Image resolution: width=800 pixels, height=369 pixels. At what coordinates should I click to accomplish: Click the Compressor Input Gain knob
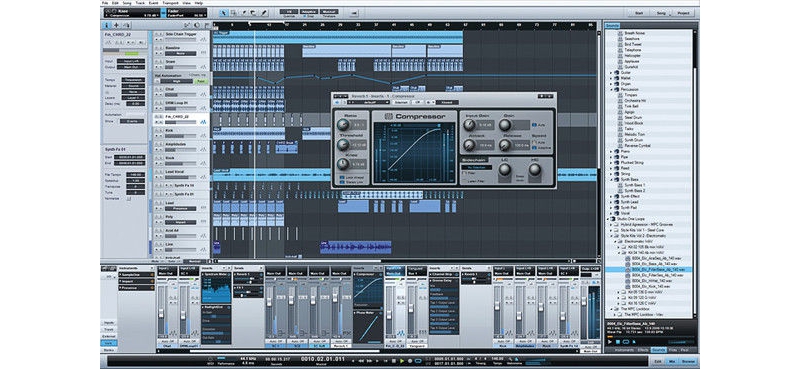(x=469, y=125)
